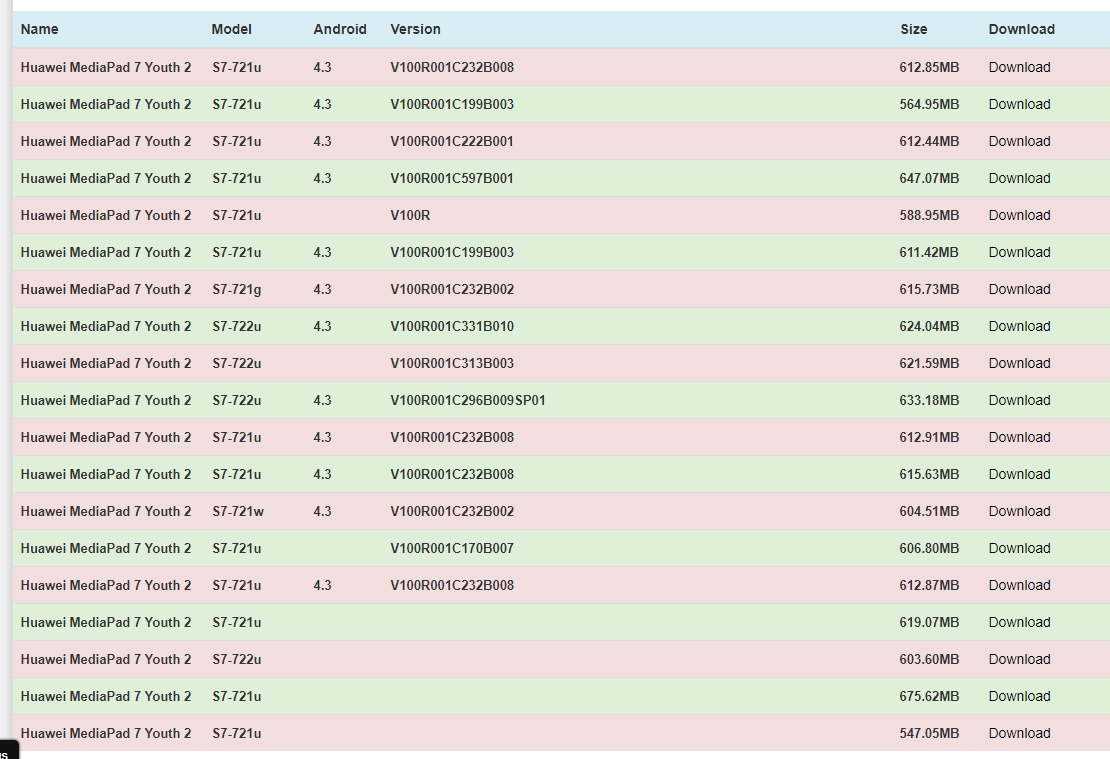
Task: Select version text V100R001C597B001
Action: point(452,178)
